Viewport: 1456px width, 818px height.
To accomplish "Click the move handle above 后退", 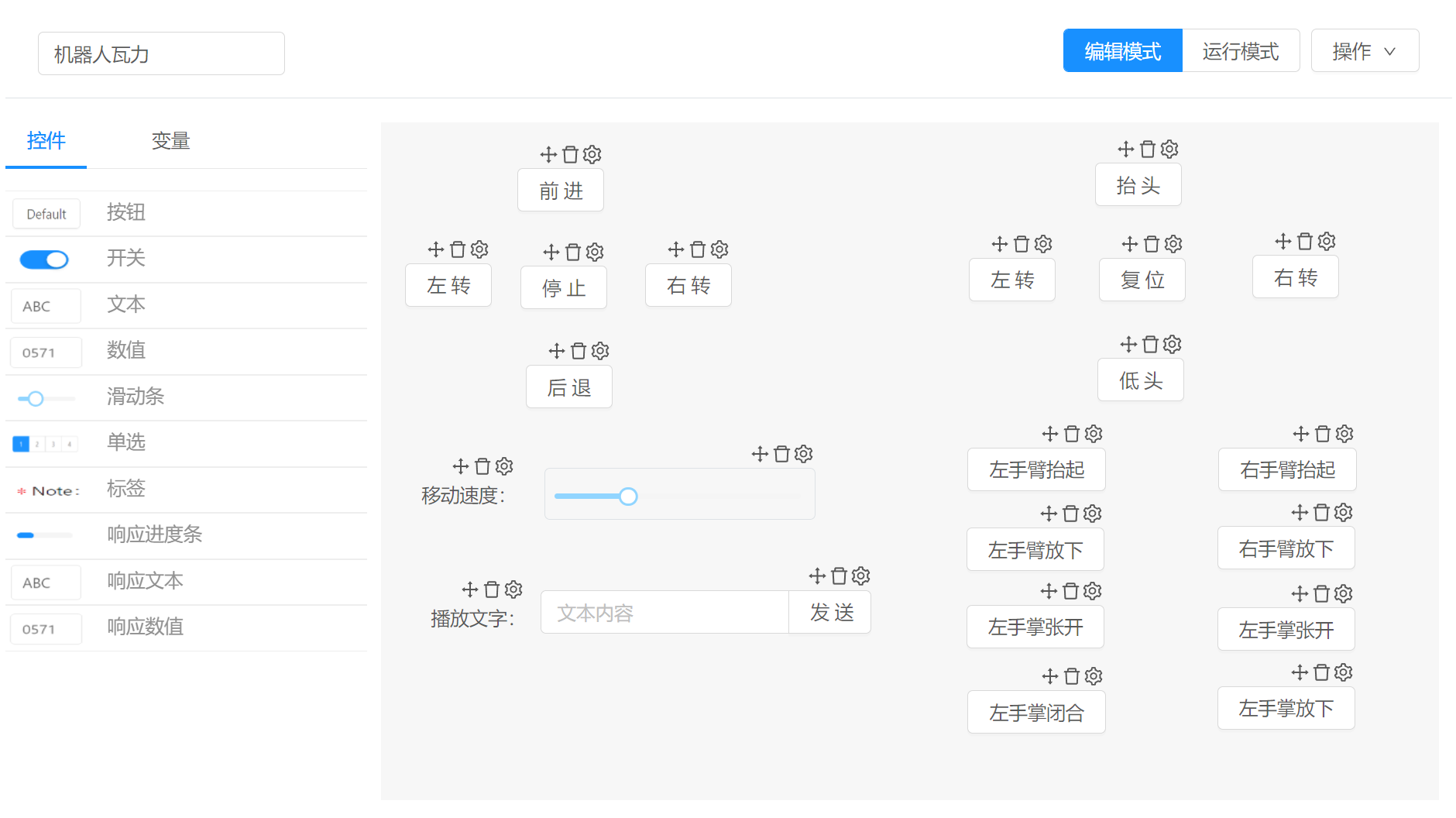I will click(556, 352).
